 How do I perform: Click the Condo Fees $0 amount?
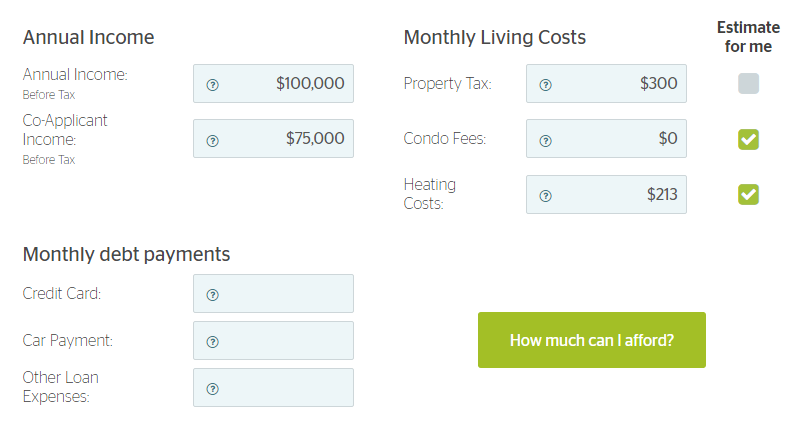(668, 138)
